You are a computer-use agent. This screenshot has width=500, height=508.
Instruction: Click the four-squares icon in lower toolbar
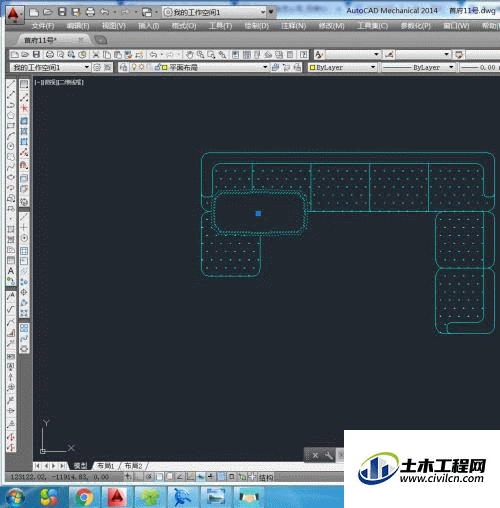24,328
